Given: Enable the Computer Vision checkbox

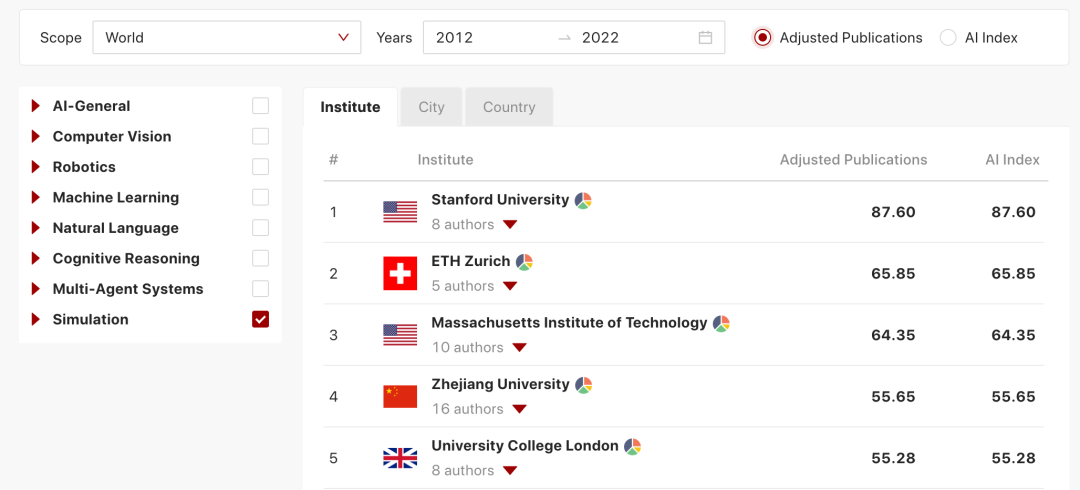Looking at the screenshot, I should coord(261,136).
